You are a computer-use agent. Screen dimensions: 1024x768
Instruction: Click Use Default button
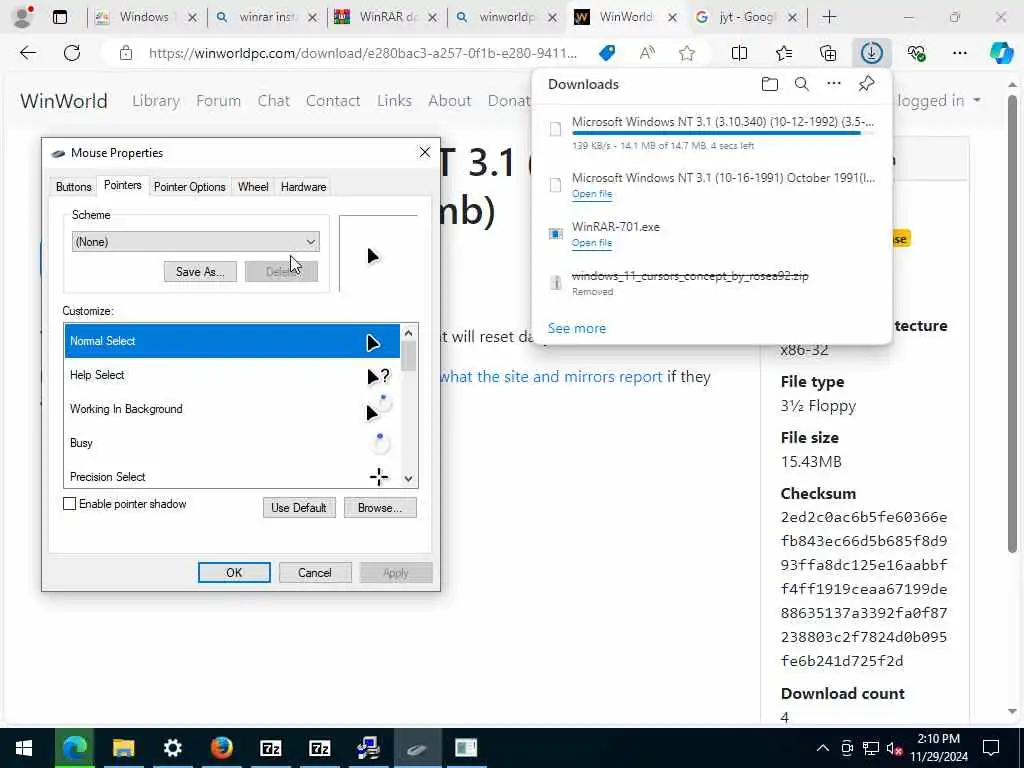click(299, 507)
